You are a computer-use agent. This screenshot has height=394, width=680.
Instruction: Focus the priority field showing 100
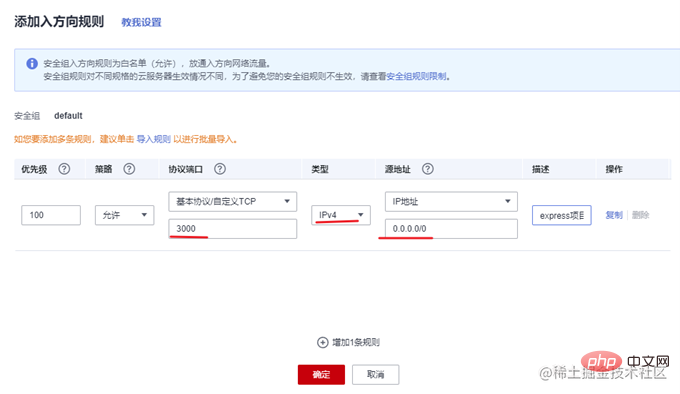pyautogui.click(x=51, y=215)
